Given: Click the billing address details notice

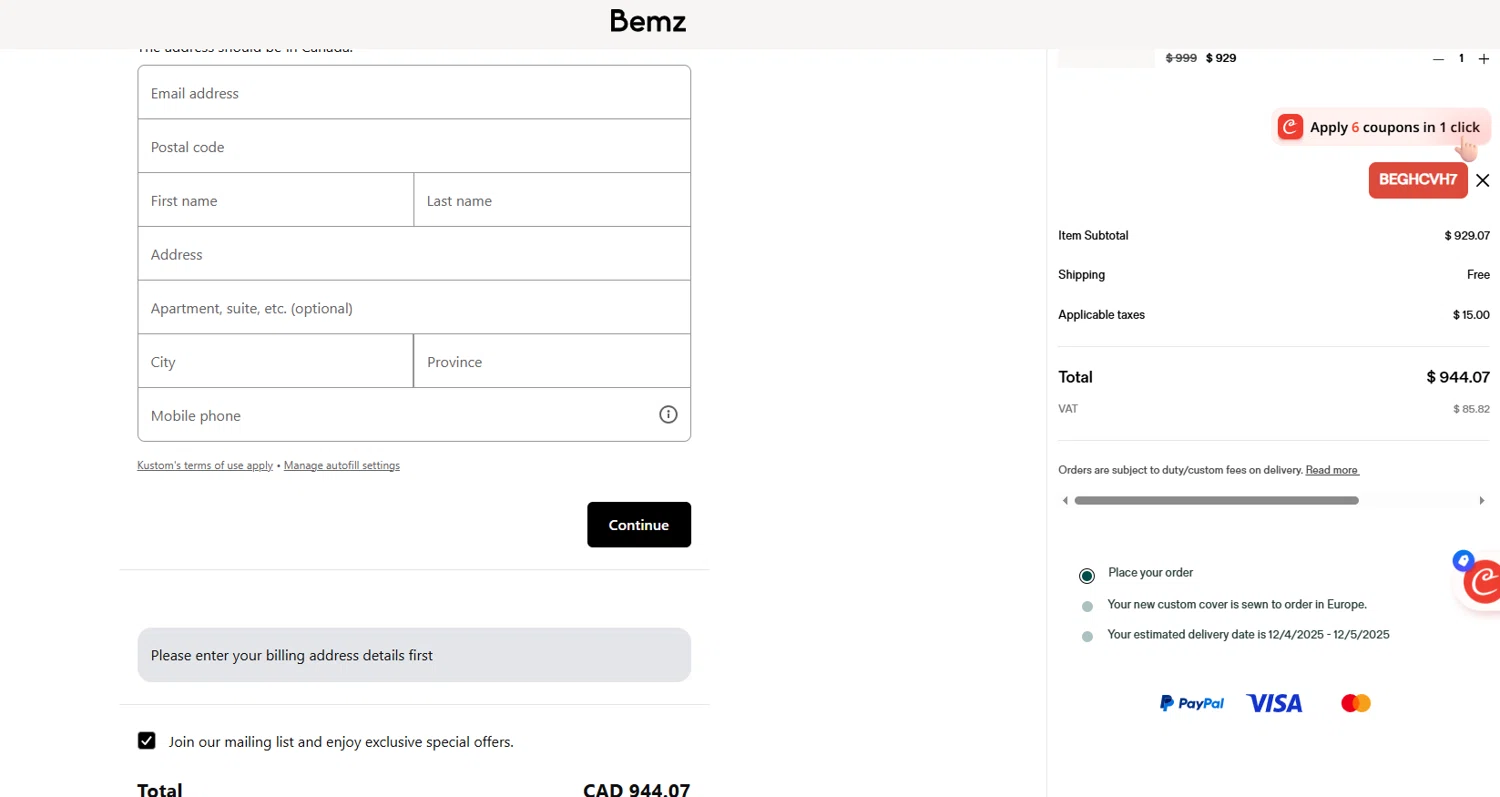Looking at the screenshot, I should [x=414, y=655].
